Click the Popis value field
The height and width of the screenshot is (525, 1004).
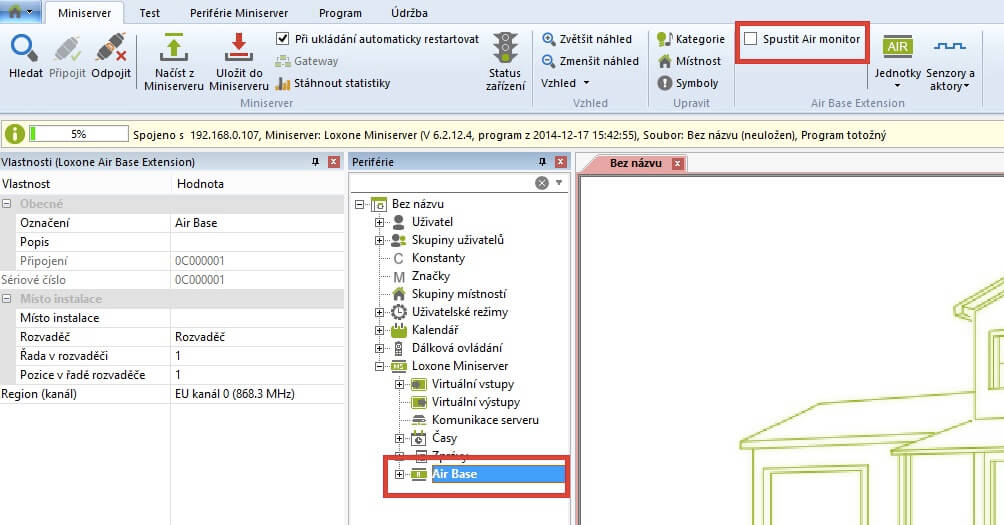(x=256, y=242)
